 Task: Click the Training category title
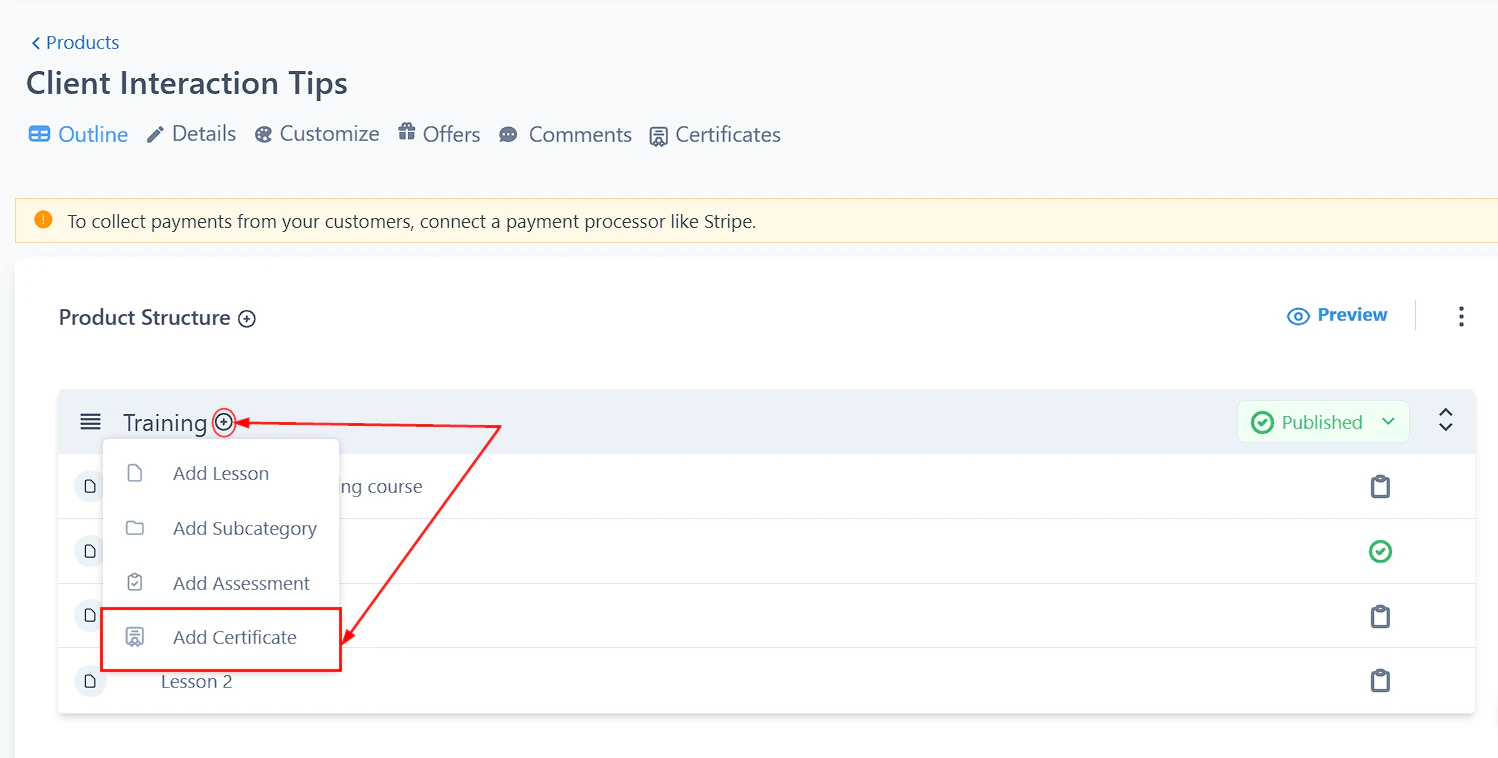pyautogui.click(x=165, y=423)
